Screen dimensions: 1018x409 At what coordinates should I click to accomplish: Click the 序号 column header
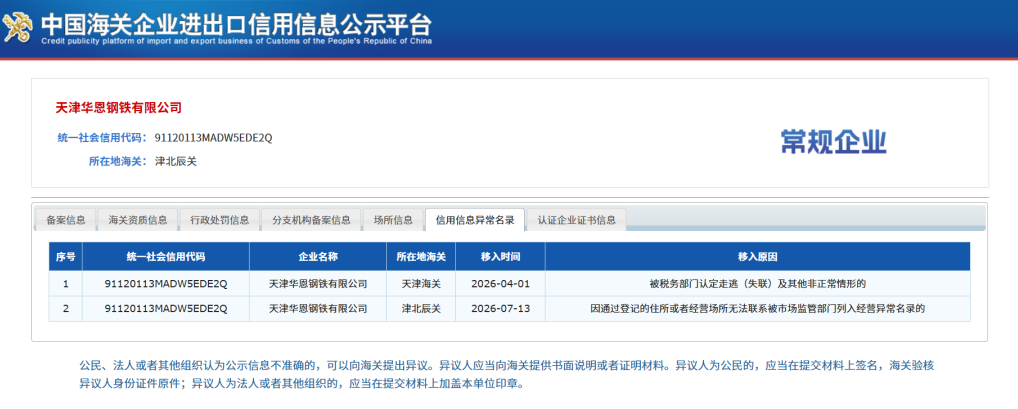click(x=66, y=256)
